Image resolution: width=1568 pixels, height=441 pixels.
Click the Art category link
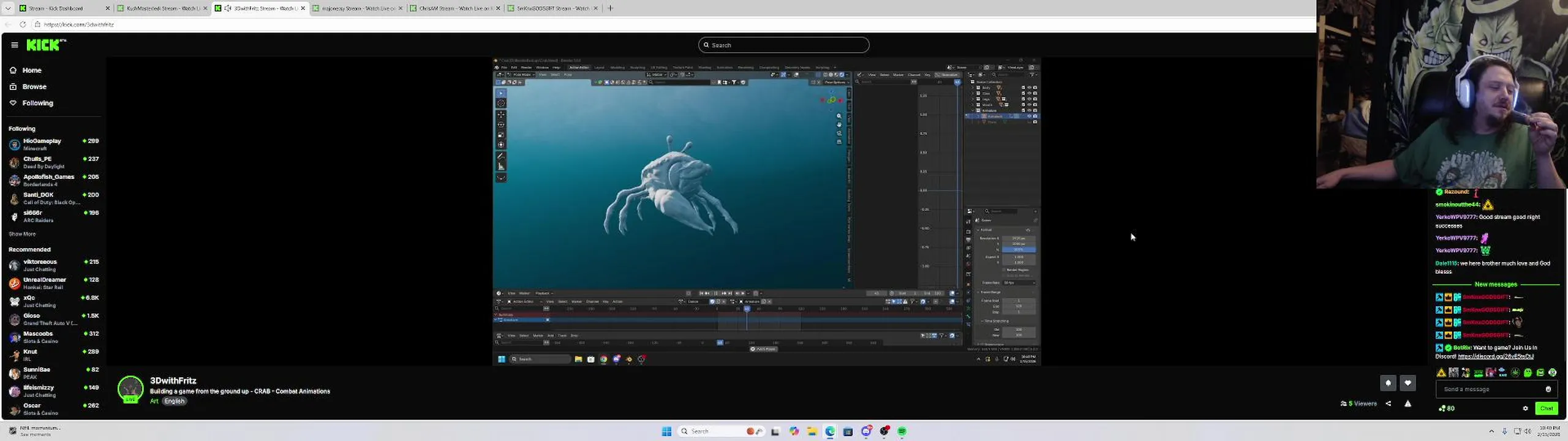pyautogui.click(x=154, y=401)
